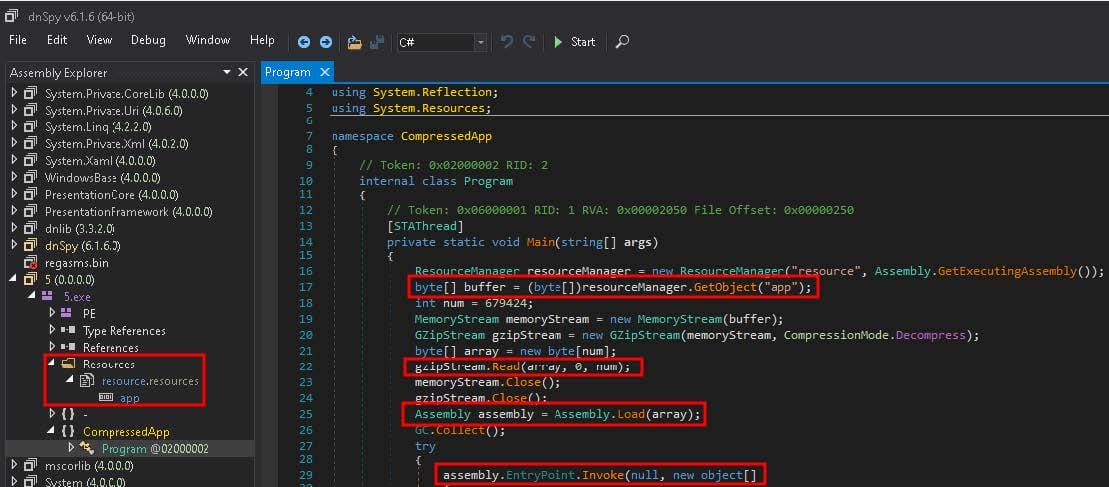Expand PresentationCore assembly node
The width and height of the screenshot is (1109, 487).
coord(13,194)
